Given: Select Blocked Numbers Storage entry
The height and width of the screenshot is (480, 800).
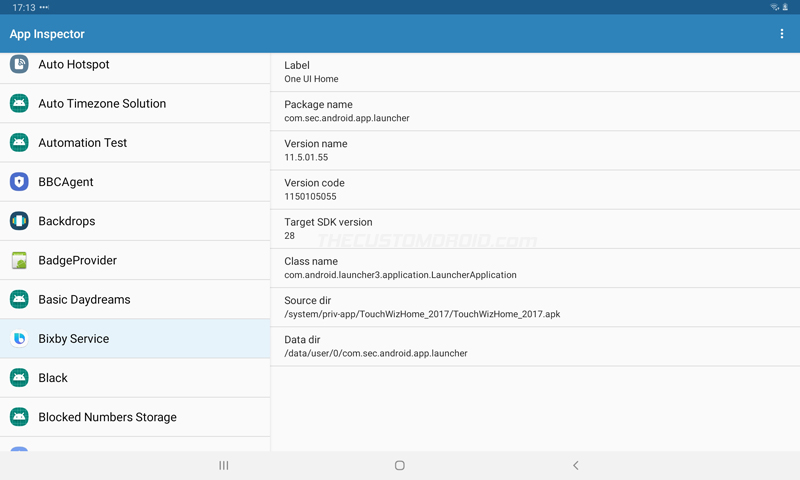Looking at the screenshot, I should pyautogui.click(x=135, y=417).
